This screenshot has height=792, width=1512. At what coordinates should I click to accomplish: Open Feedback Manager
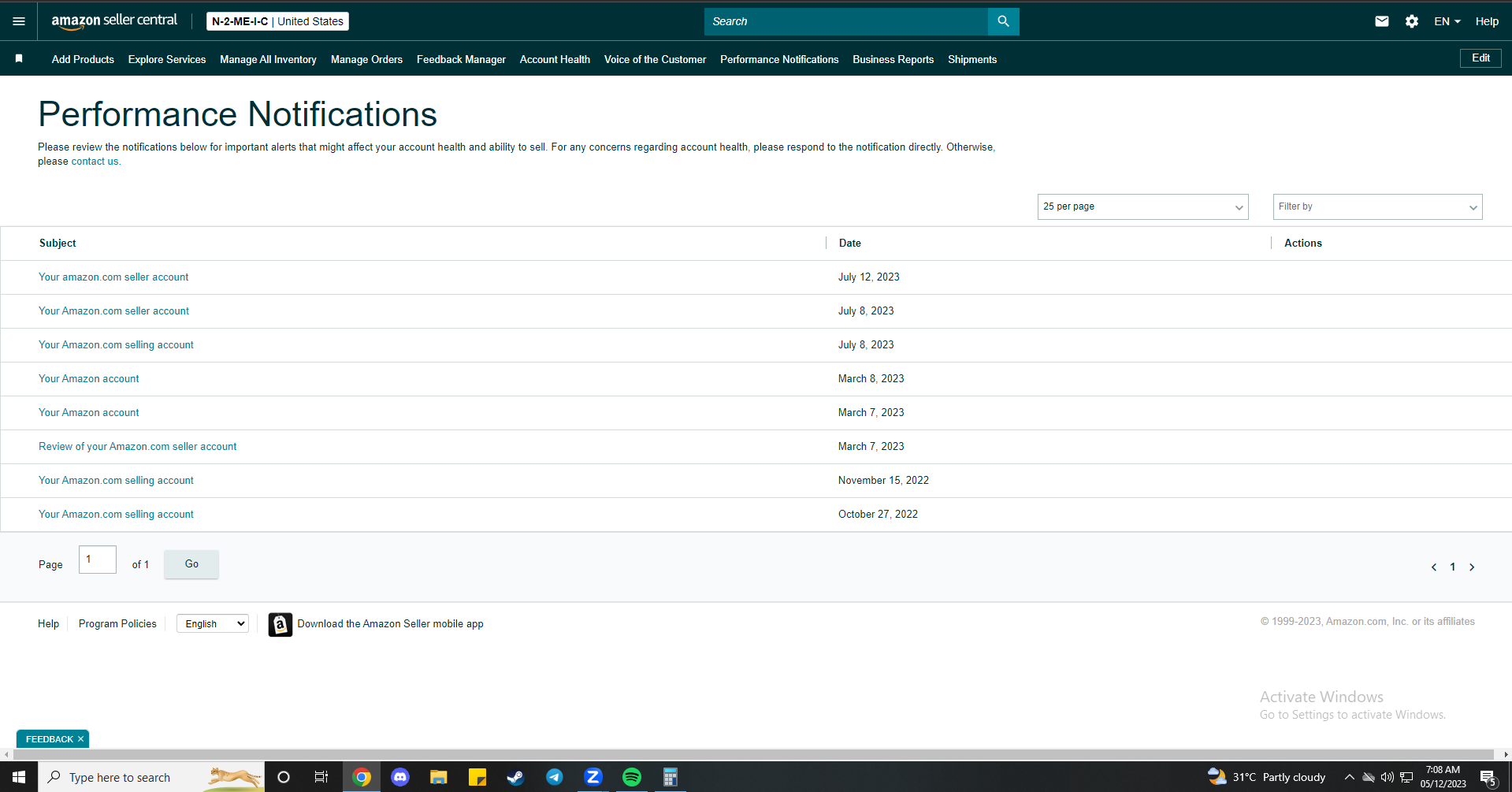click(x=461, y=59)
